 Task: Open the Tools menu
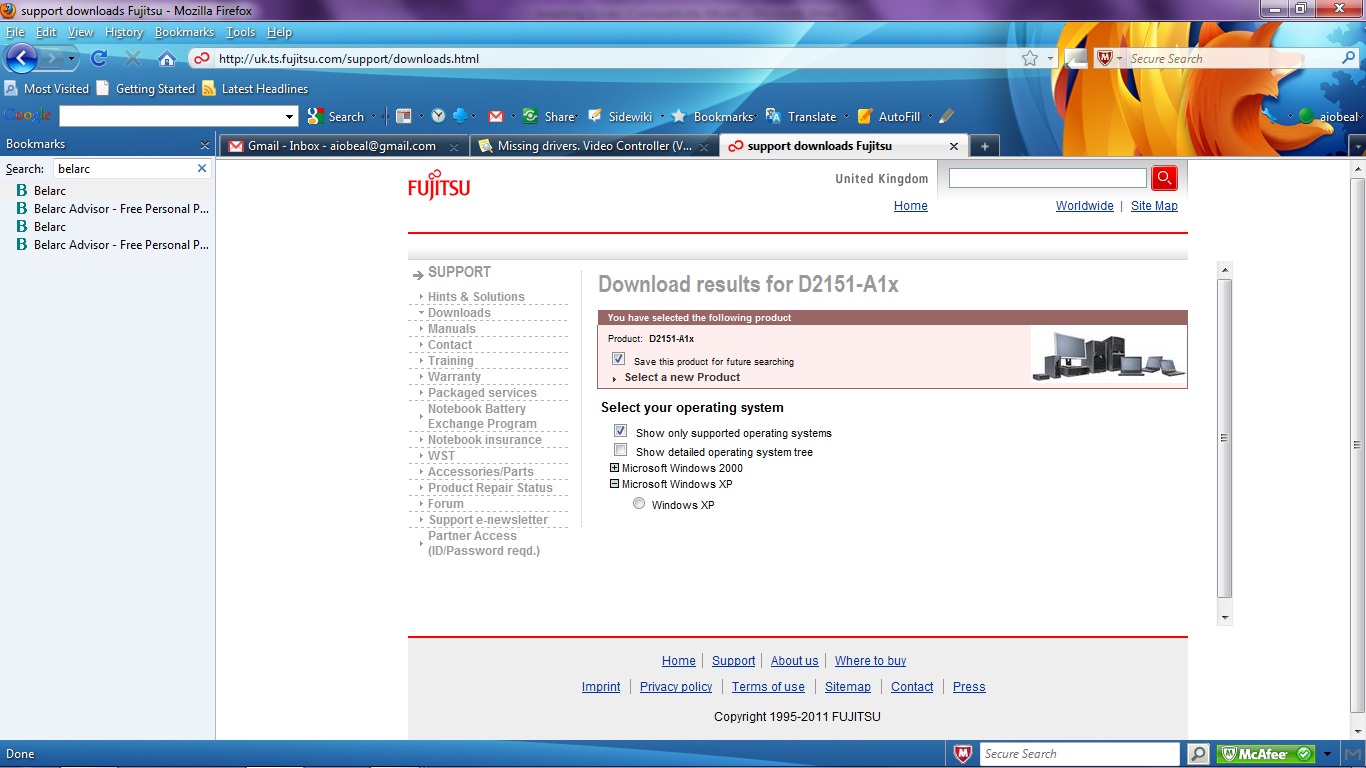(x=240, y=32)
